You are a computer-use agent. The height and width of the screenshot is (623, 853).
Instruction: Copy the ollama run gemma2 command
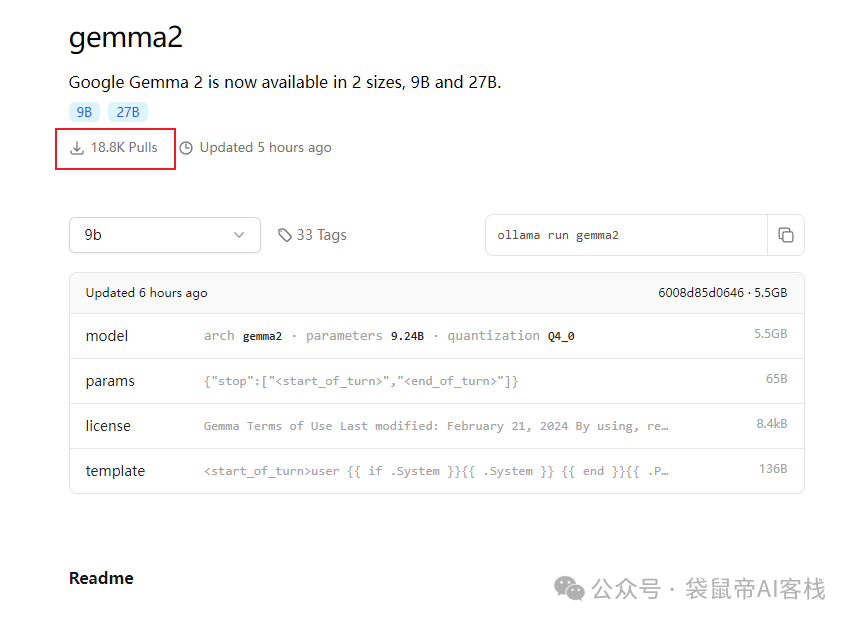(x=786, y=235)
